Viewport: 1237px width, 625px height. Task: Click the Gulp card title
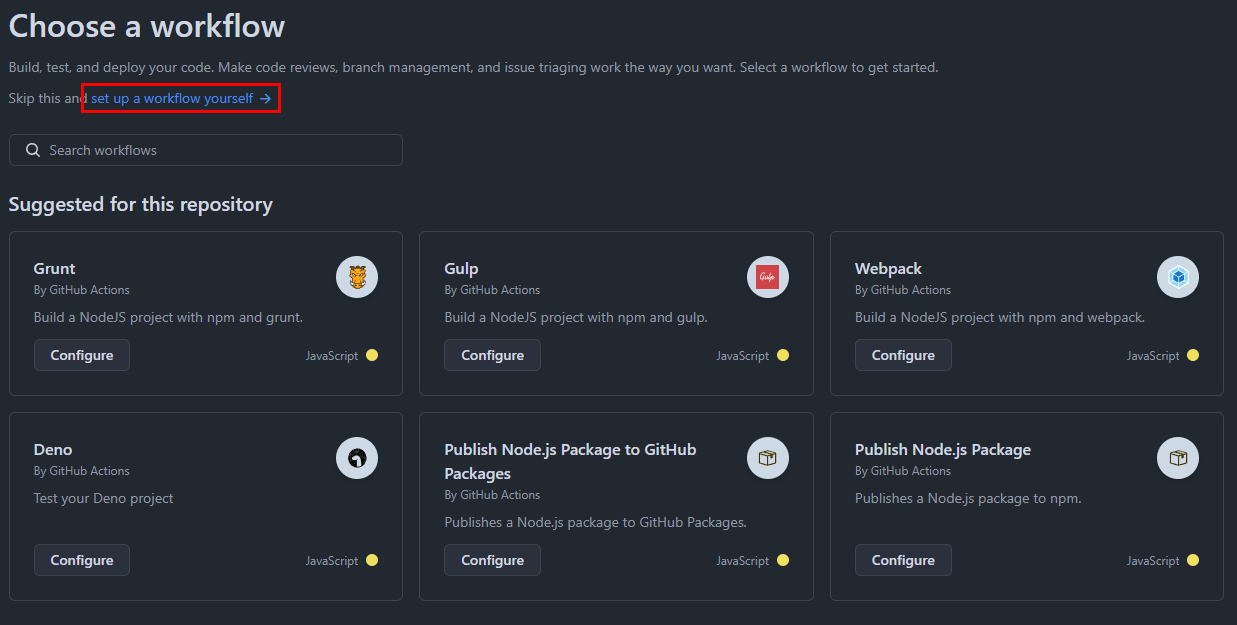click(461, 268)
